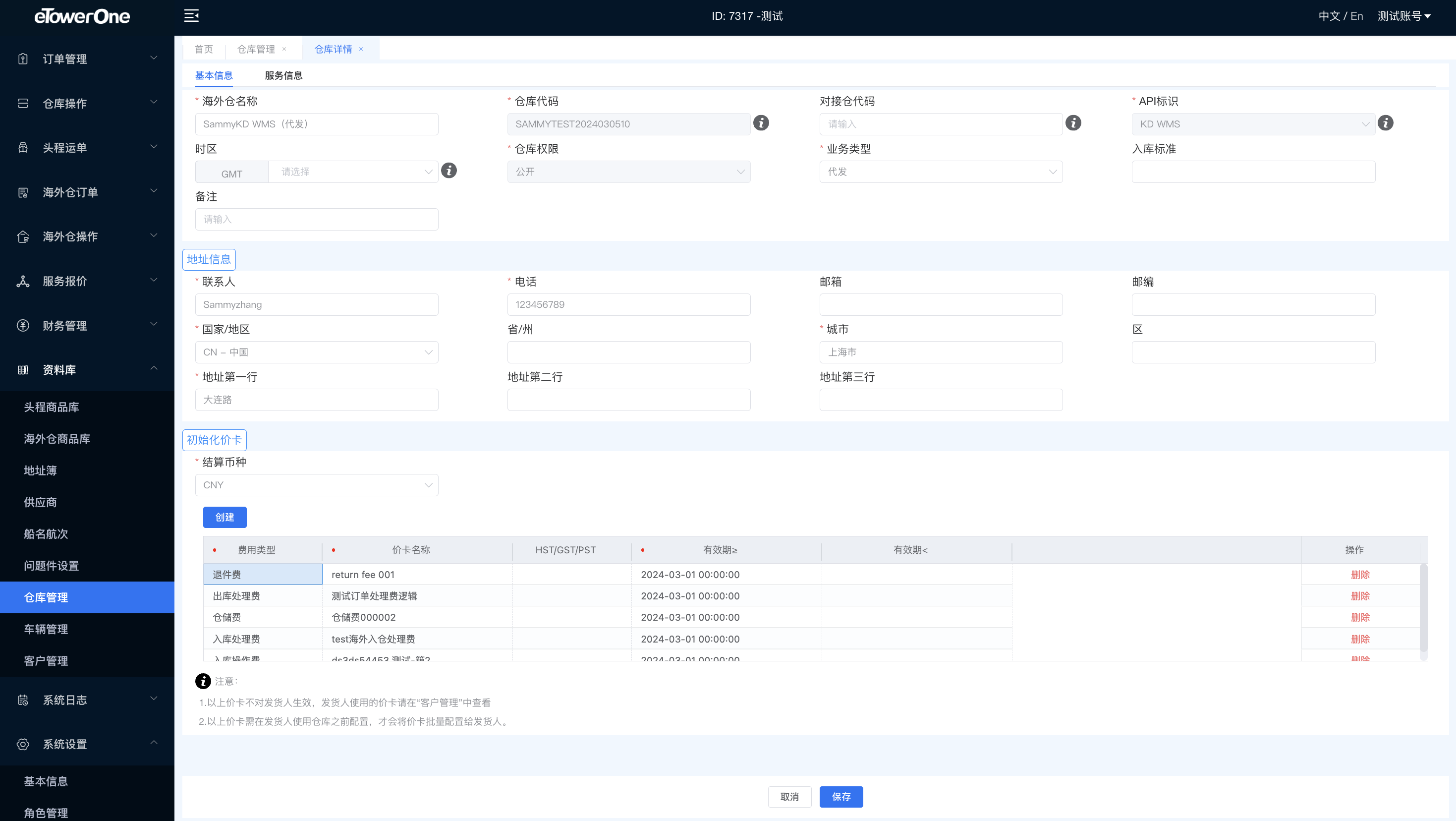Click the 备注 input field

pos(317,220)
